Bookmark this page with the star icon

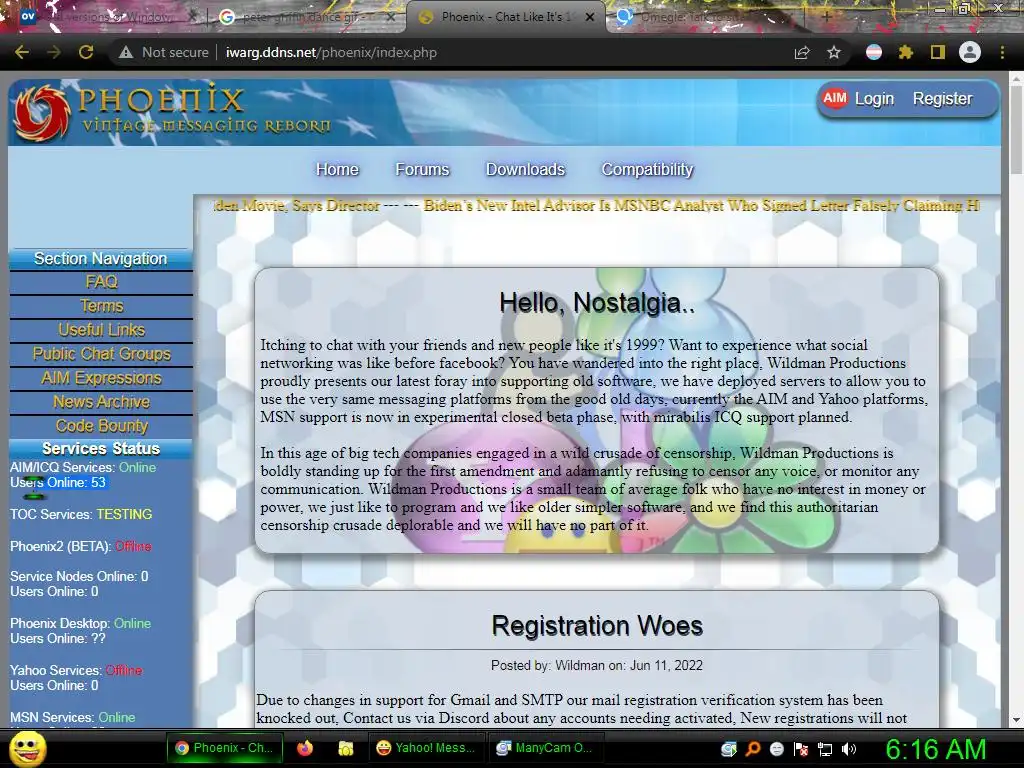click(x=834, y=52)
